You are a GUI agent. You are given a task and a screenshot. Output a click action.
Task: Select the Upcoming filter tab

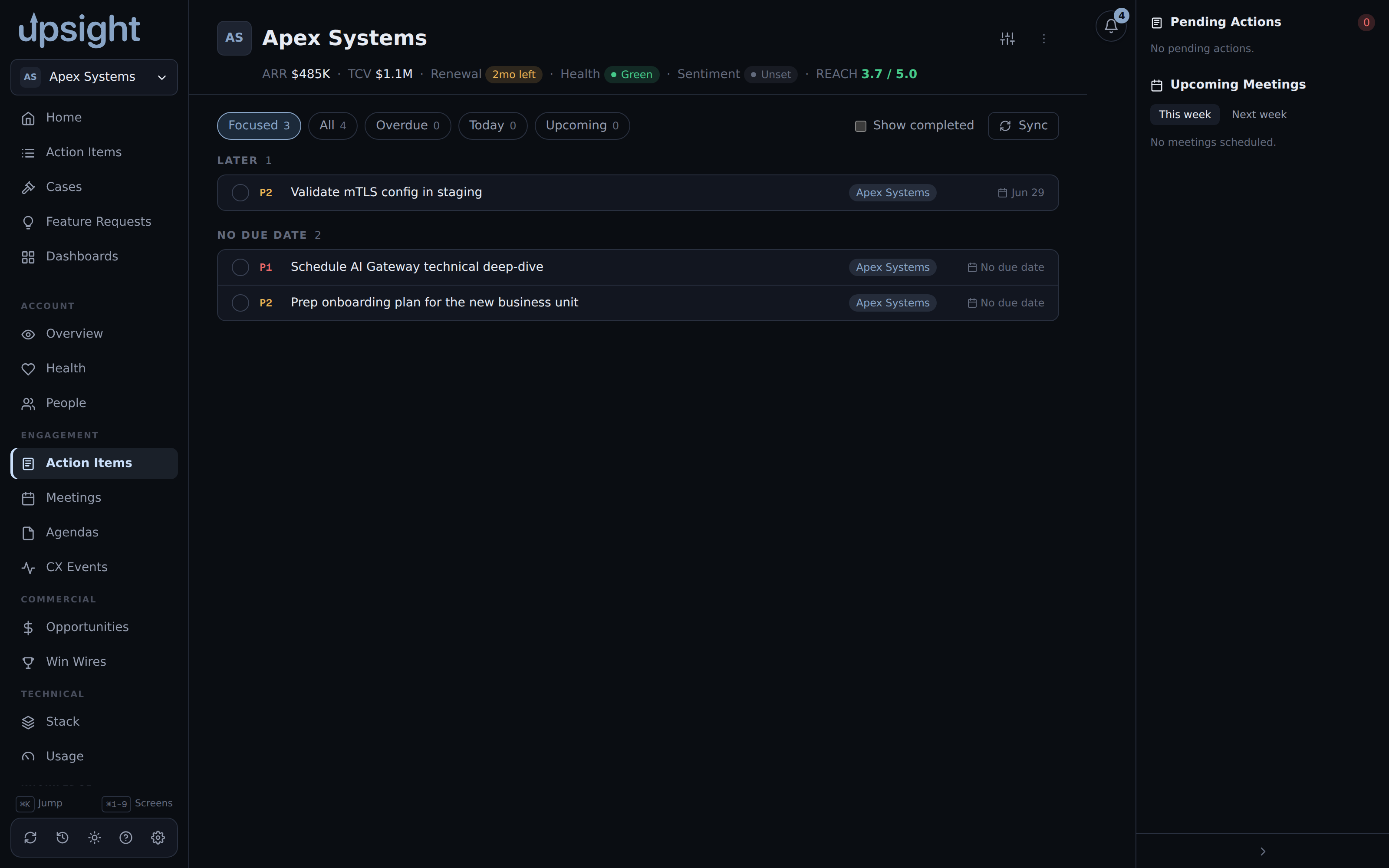pyautogui.click(x=582, y=126)
